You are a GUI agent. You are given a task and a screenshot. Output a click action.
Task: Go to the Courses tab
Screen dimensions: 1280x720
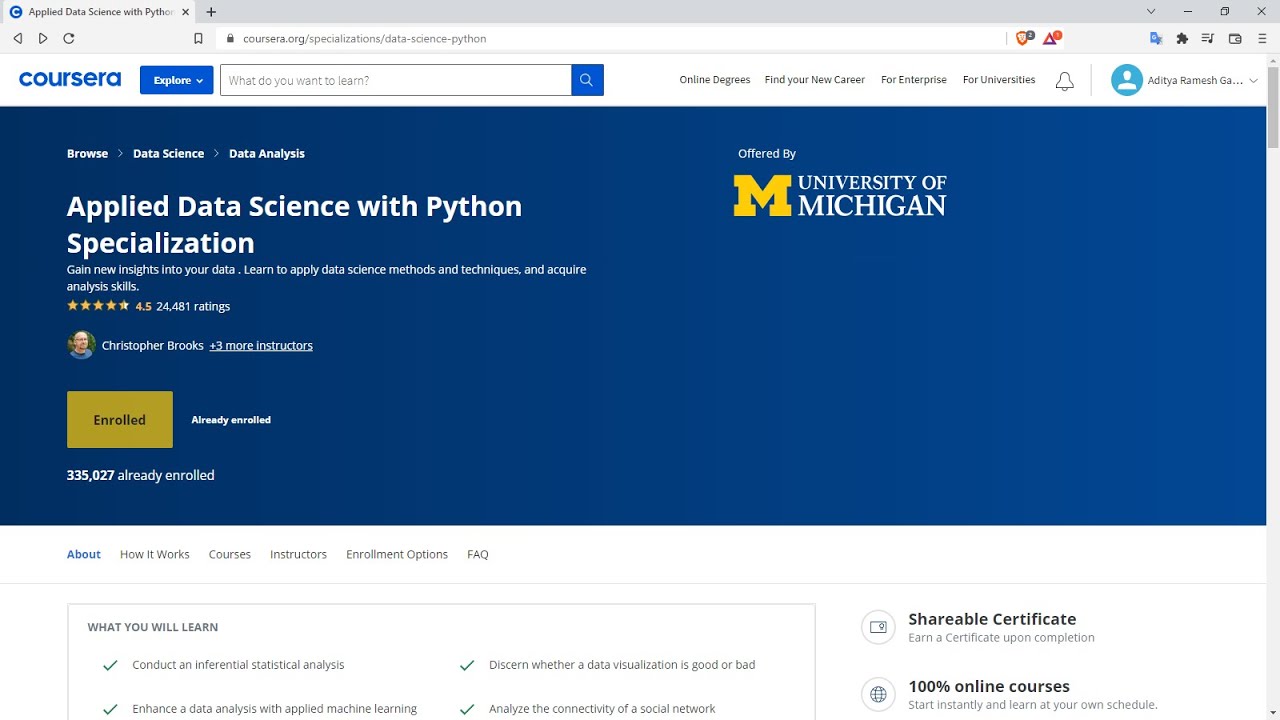pos(230,554)
